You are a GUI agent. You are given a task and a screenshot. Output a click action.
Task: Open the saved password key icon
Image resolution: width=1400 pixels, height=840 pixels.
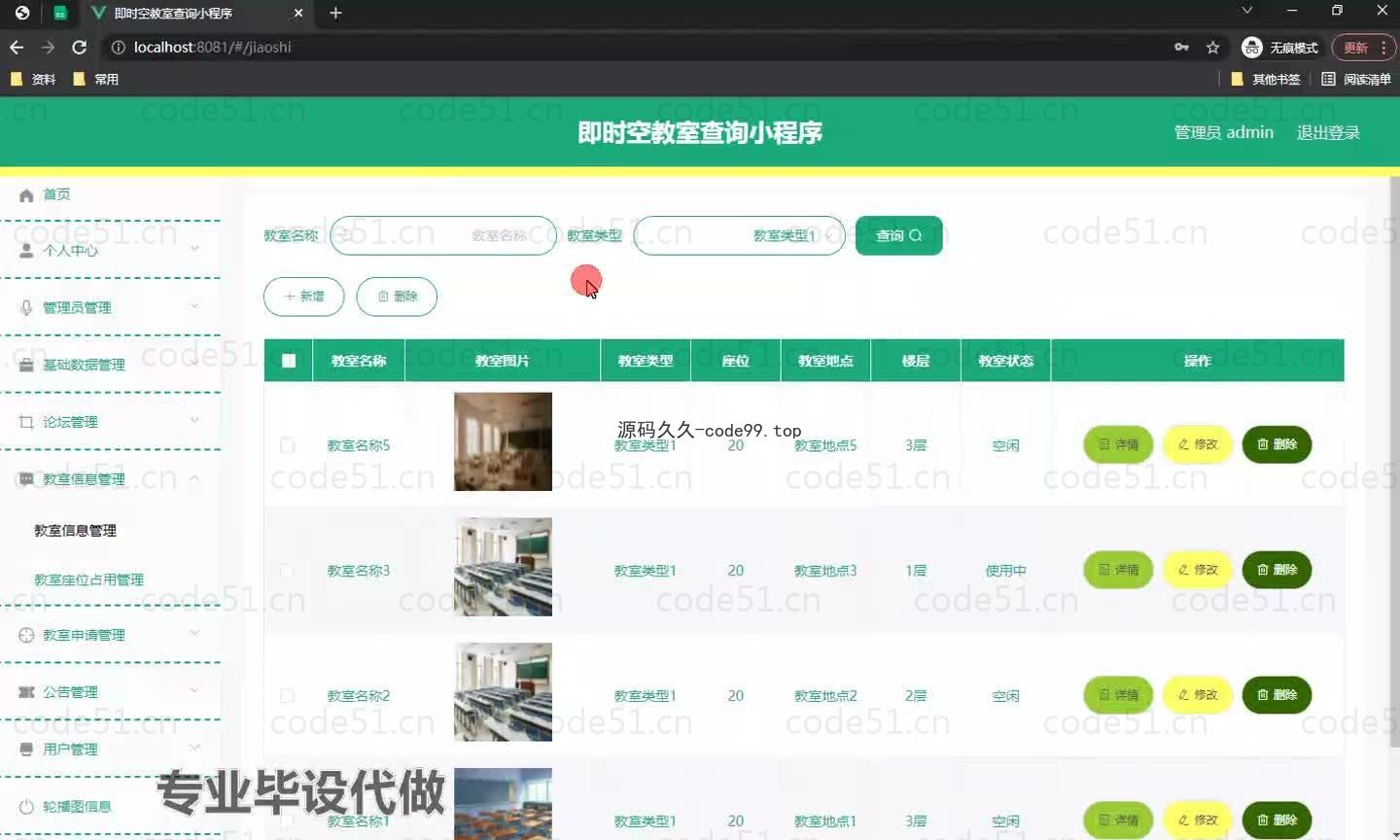1181,47
